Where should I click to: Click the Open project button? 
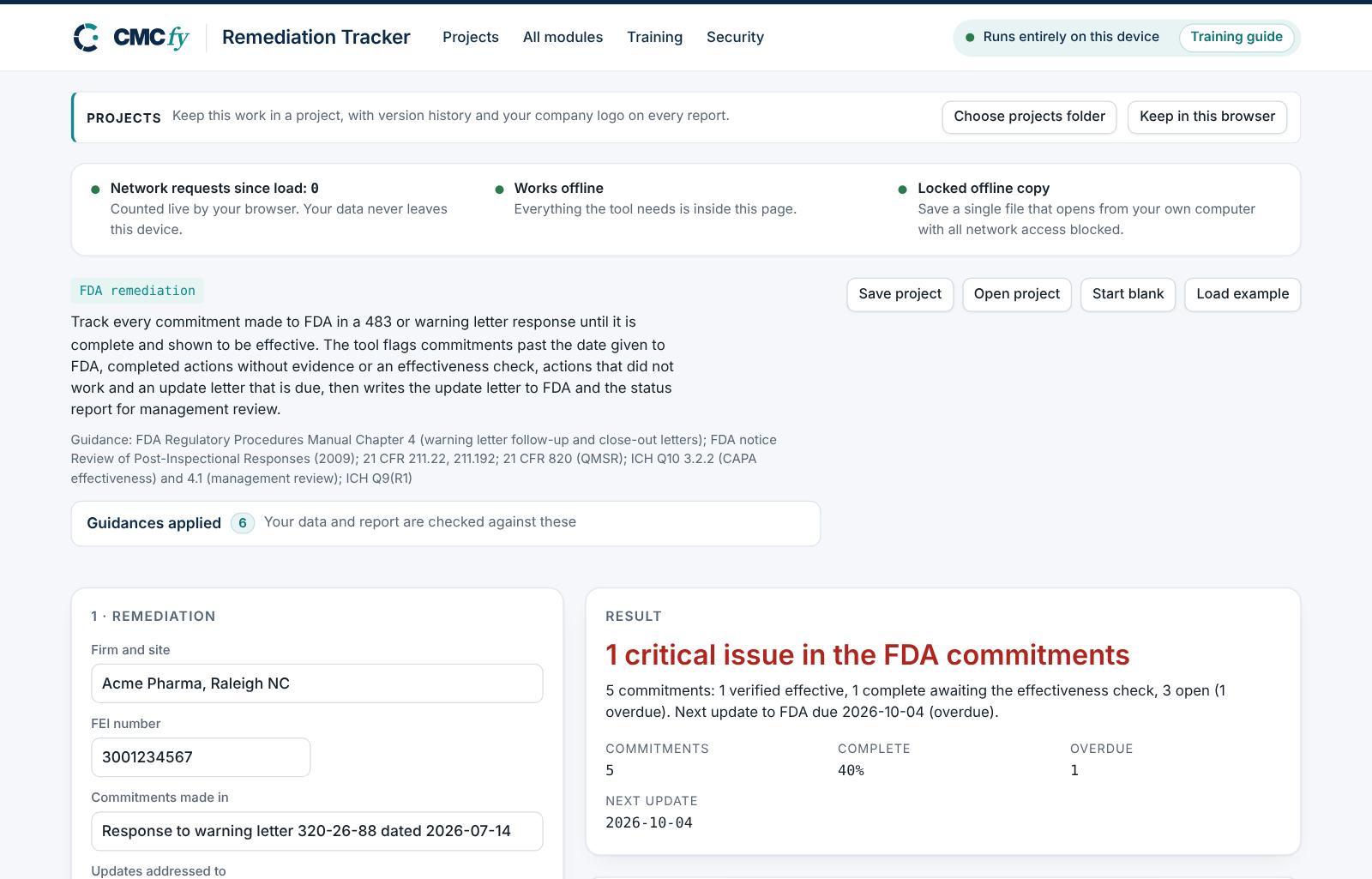[1016, 294]
